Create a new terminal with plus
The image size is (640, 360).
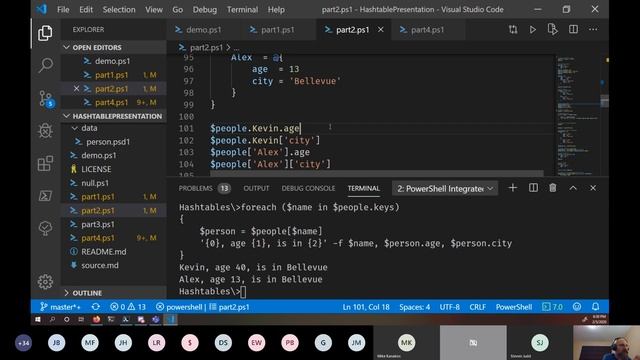[513, 188]
